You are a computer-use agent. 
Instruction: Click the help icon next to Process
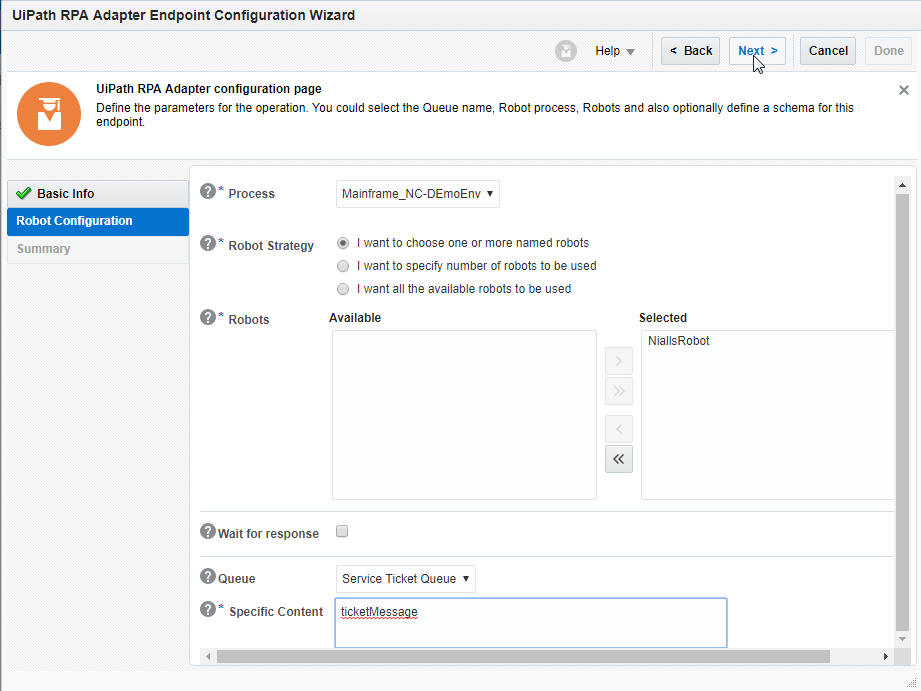207,191
